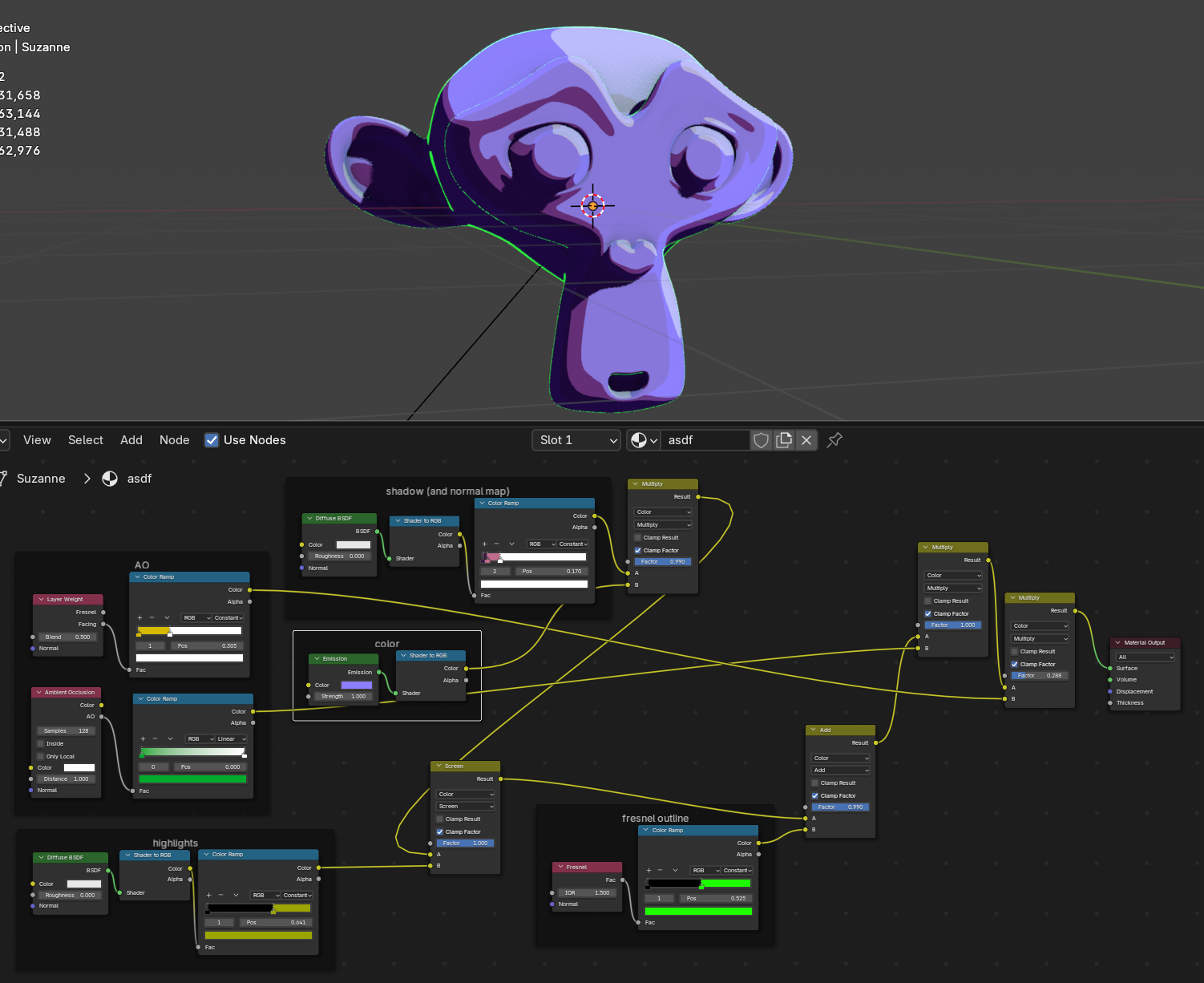
Task: Open the View menu in node editor
Action: coord(37,440)
